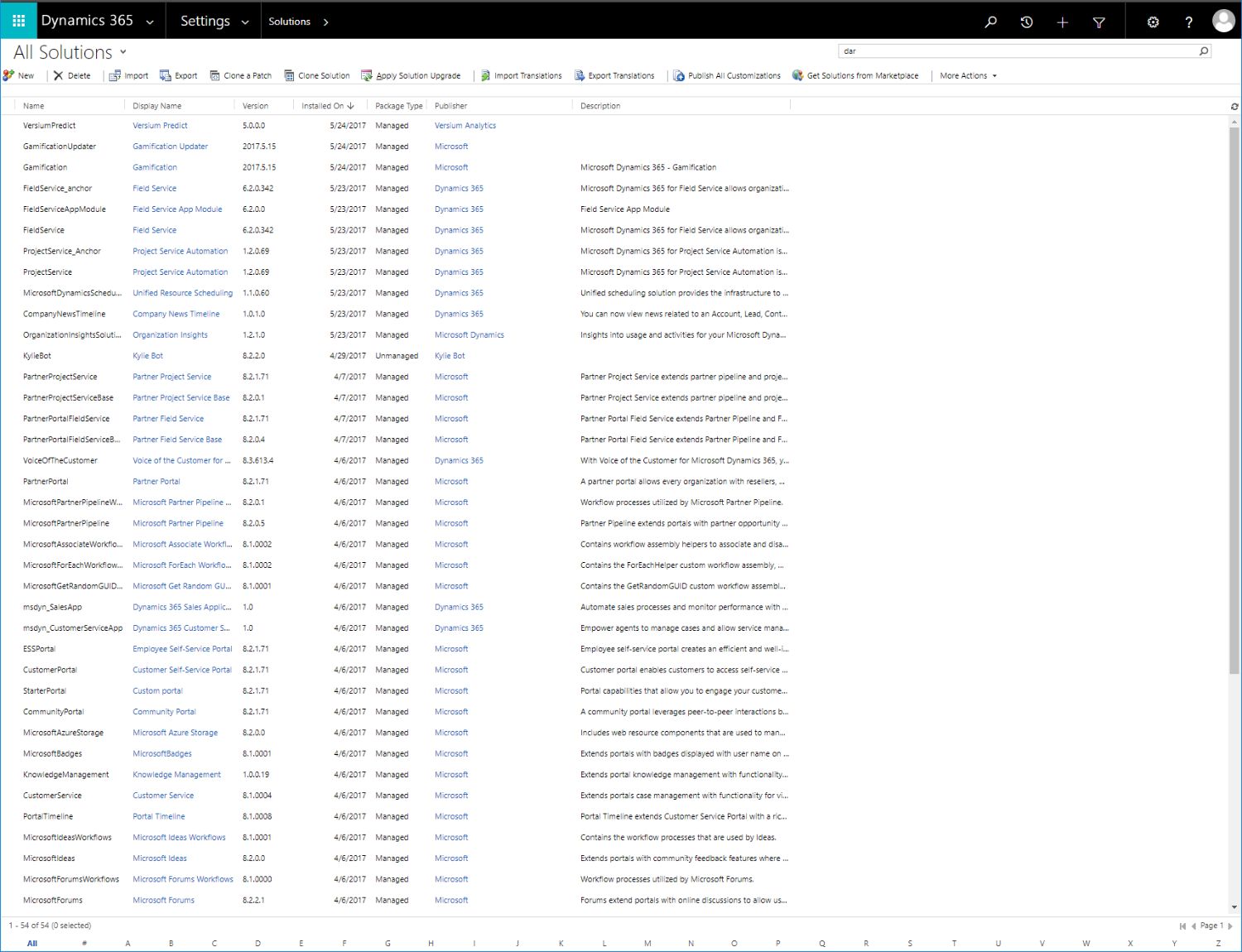1242x952 pixels.
Task: Click the New solution toolbar button
Action: [x=18, y=75]
